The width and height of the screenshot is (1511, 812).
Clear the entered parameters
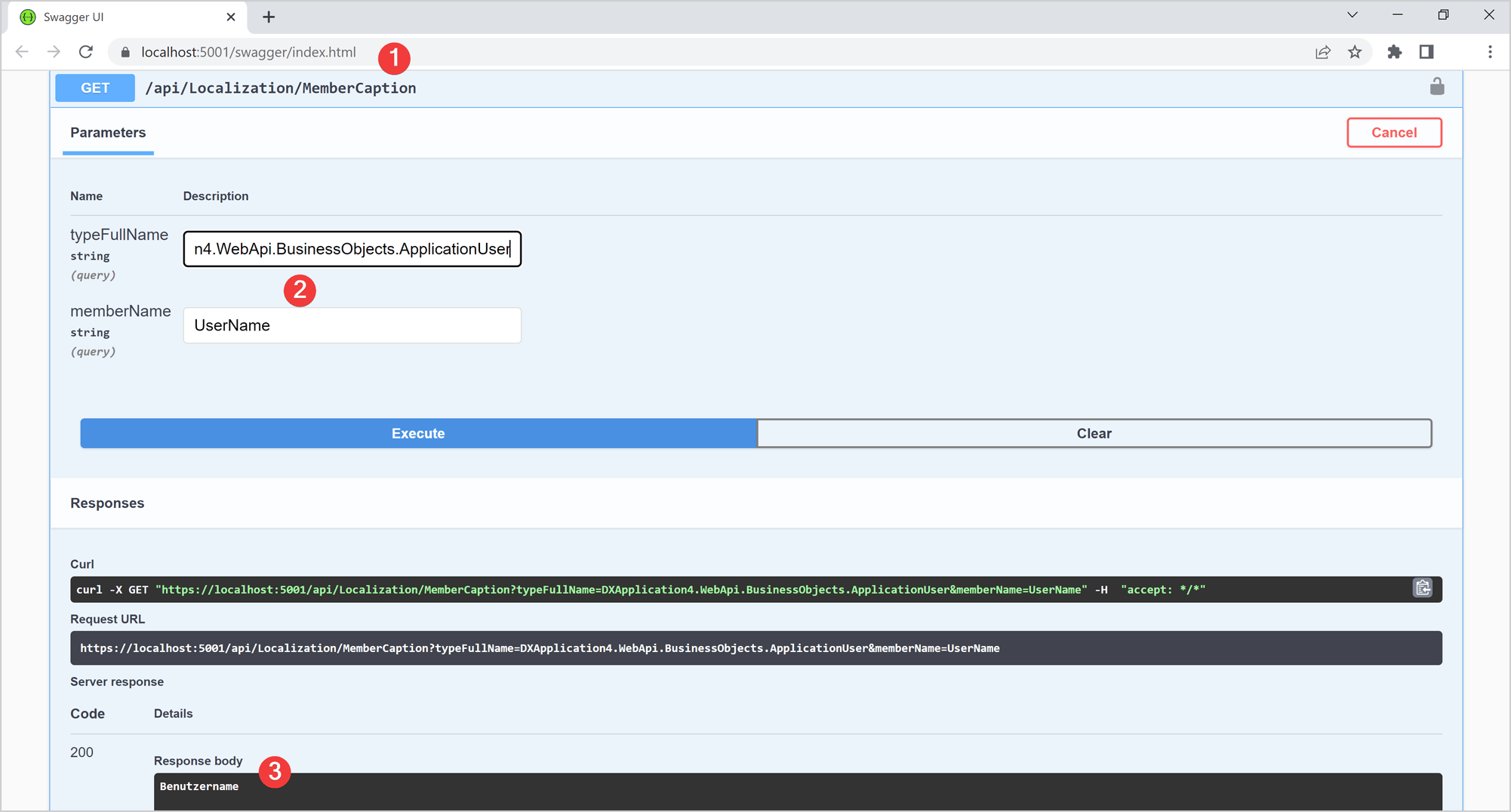[1094, 433]
